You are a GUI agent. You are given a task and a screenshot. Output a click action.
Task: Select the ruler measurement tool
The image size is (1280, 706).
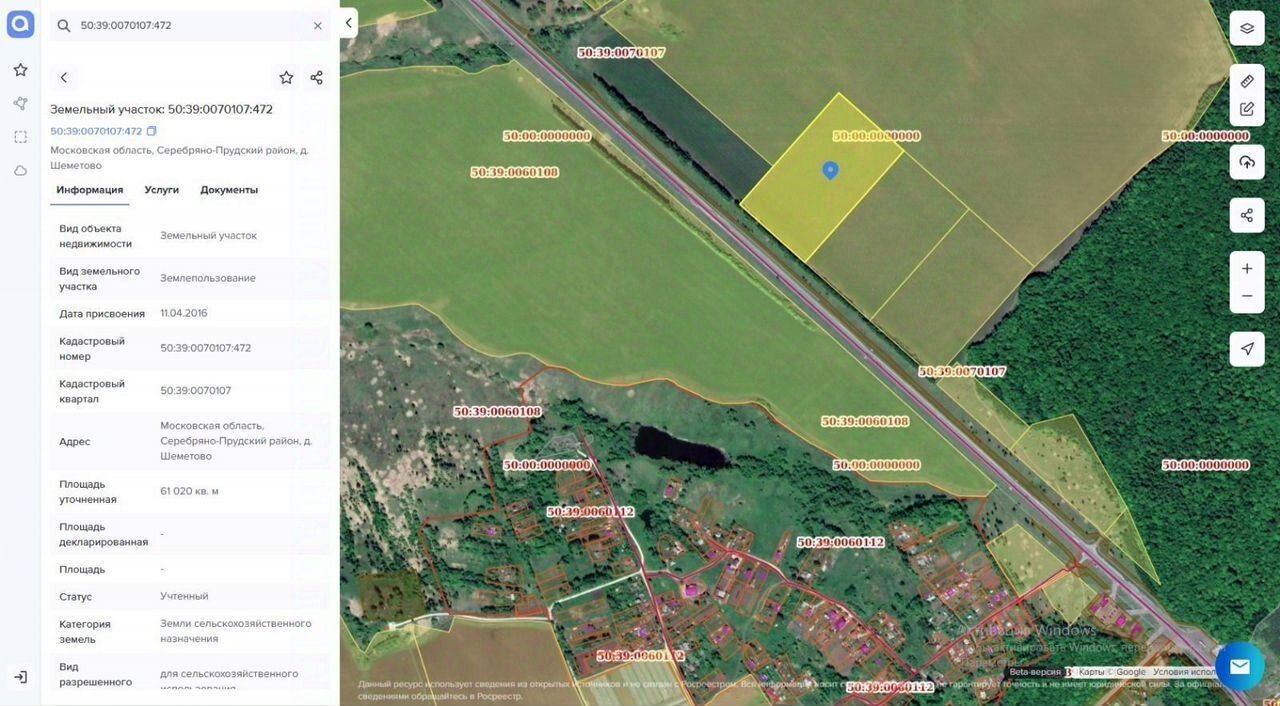[x=1247, y=81]
